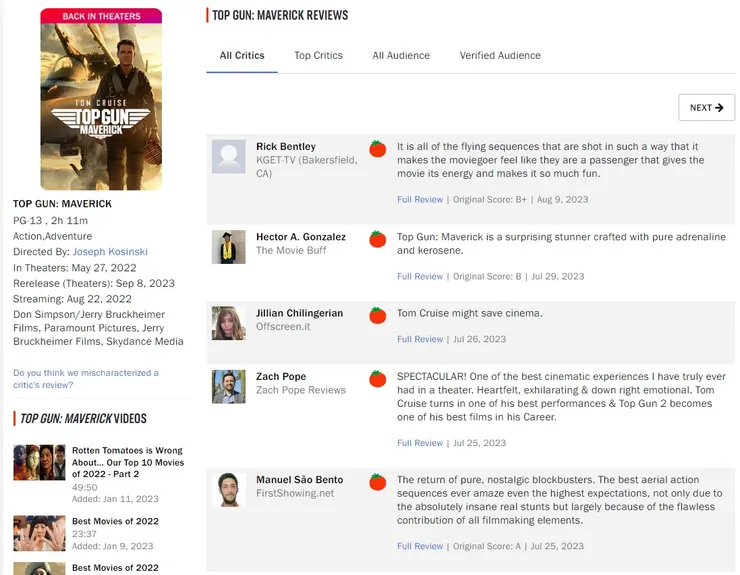740x575 pixels.
Task: Click the 'Original Score: A' text
Action: pyautogui.click(x=487, y=546)
